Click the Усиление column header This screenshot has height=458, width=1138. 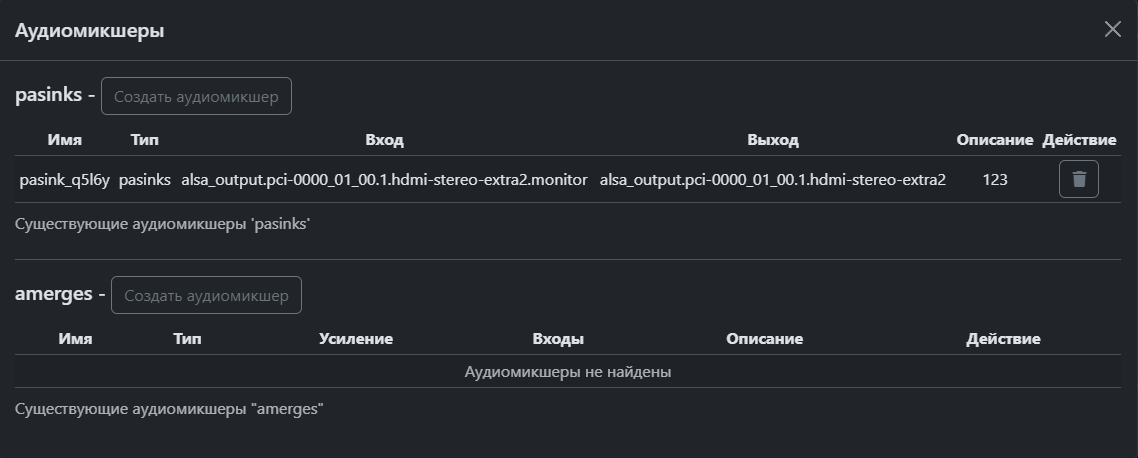point(355,339)
